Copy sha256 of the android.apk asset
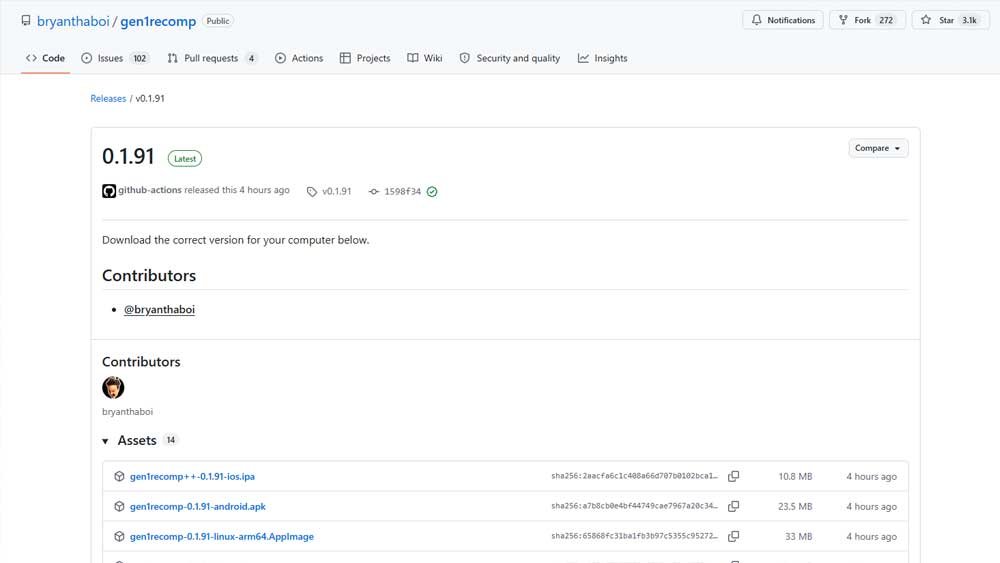1000x563 pixels. tap(733, 506)
